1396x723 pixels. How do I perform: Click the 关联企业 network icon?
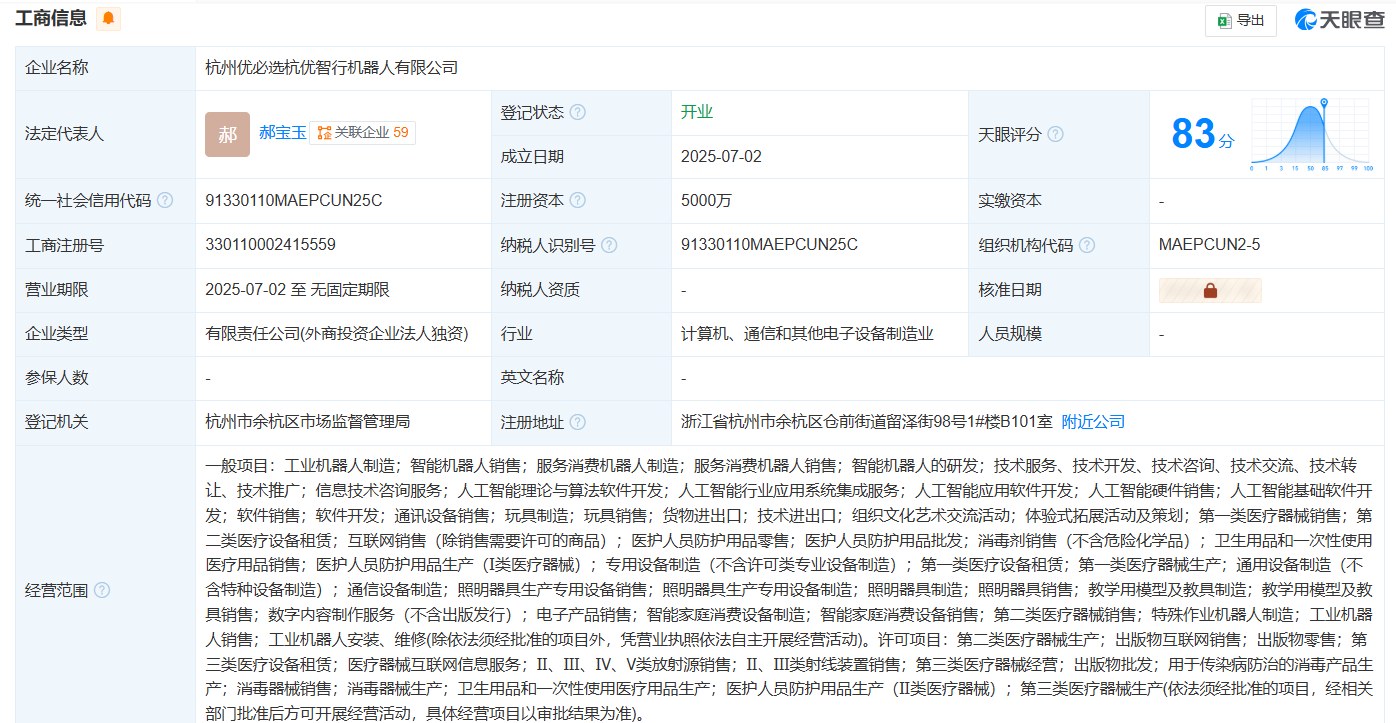[x=324, y=133]
